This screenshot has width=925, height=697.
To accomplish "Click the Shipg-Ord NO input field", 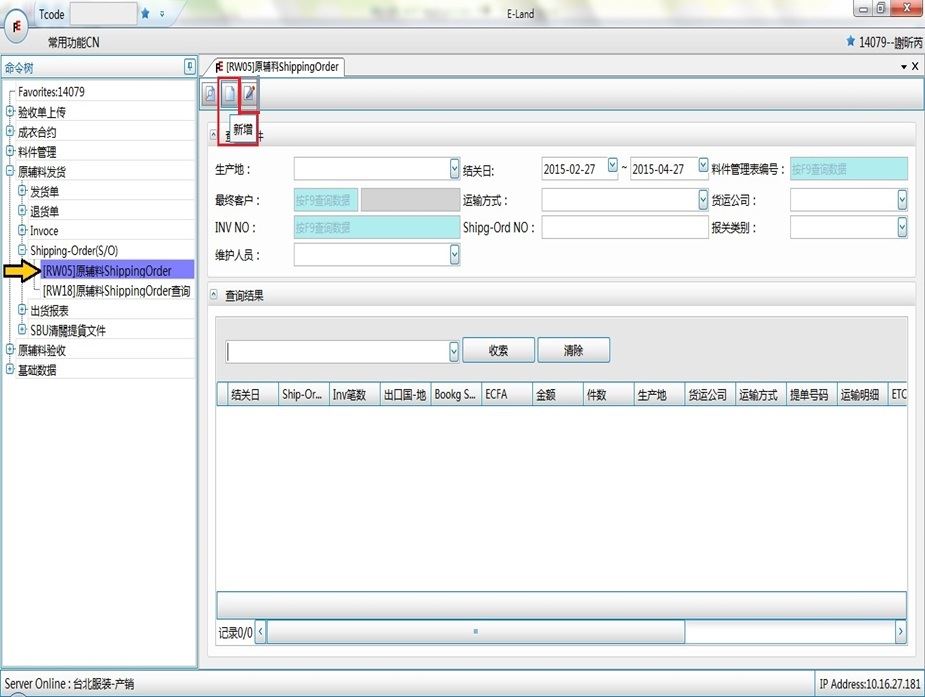I will [x=625, y=228].
